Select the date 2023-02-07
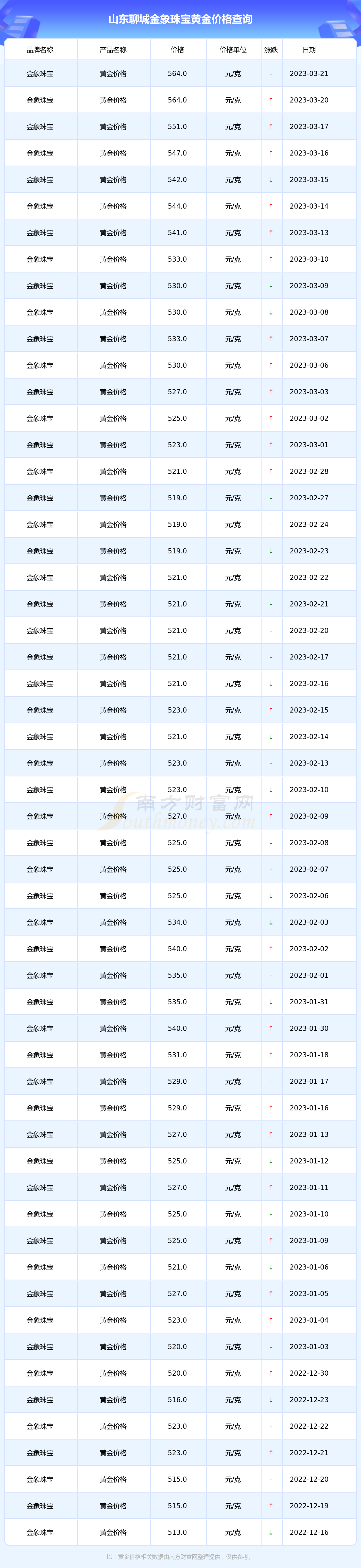Image resolution: width=361 pixels, height=1568 pixels. (x=309, y=869)
